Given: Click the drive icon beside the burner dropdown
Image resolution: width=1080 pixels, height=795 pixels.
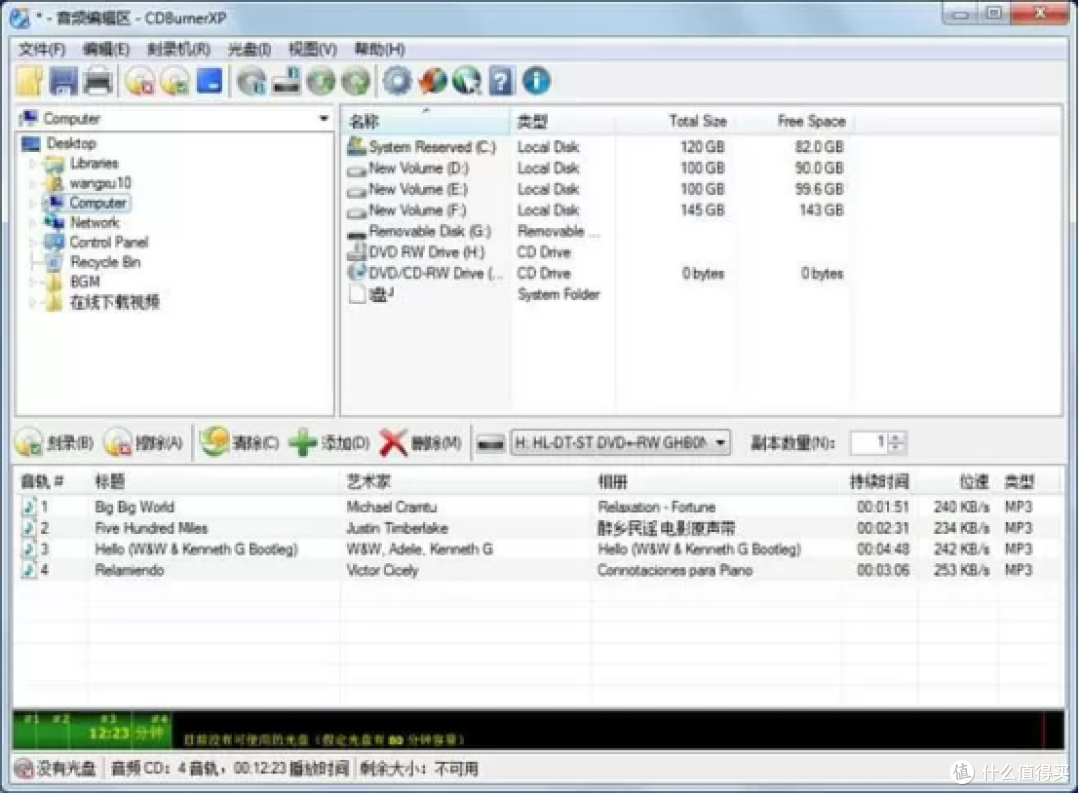Looking at the screenshot, I should tap(490, 443).
